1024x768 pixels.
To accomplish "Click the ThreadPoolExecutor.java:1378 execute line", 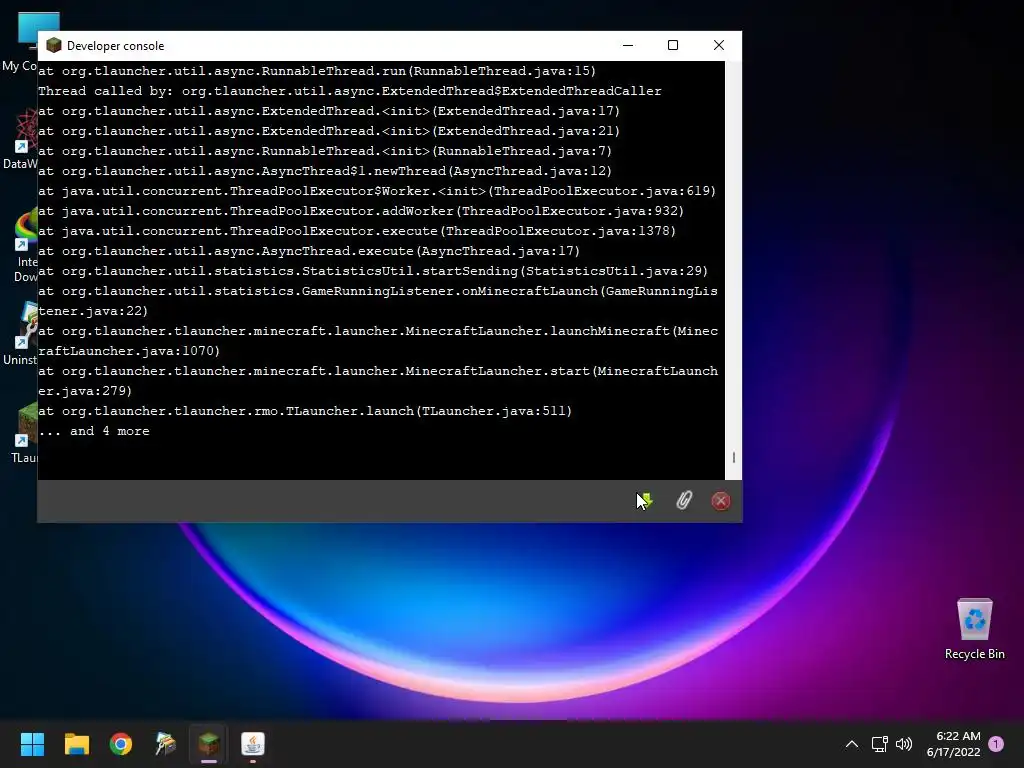I will 357,231.
